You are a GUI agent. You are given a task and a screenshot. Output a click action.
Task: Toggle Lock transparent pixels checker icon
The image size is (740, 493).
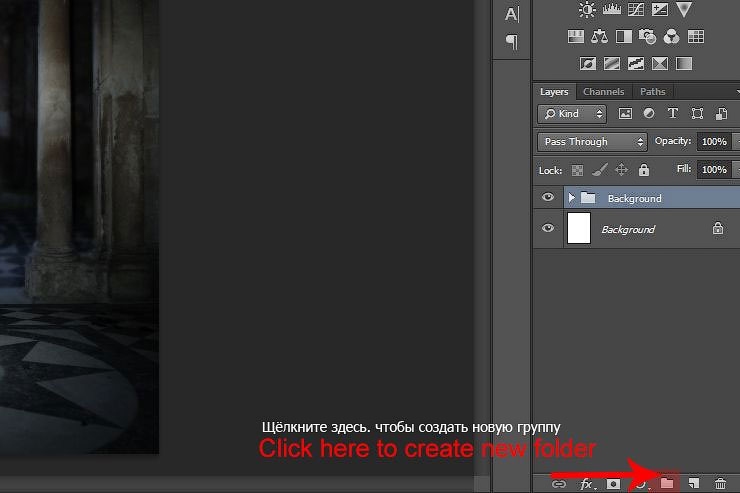coord(576,170)
